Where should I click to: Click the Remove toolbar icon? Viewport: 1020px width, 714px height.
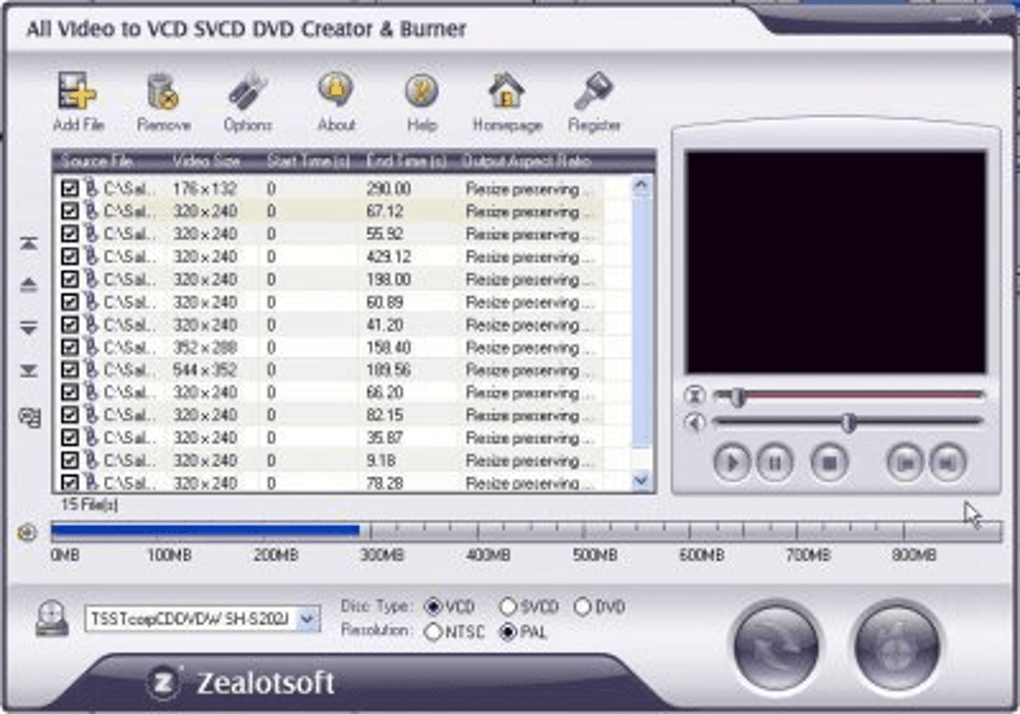tap(163, 92)
